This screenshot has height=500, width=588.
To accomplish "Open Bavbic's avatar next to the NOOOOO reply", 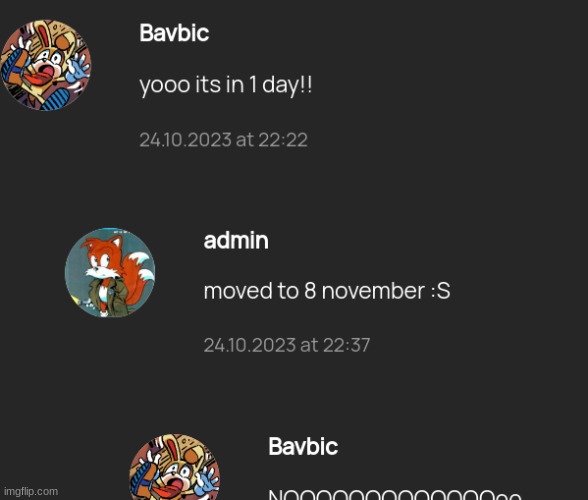I will point(174,467).
